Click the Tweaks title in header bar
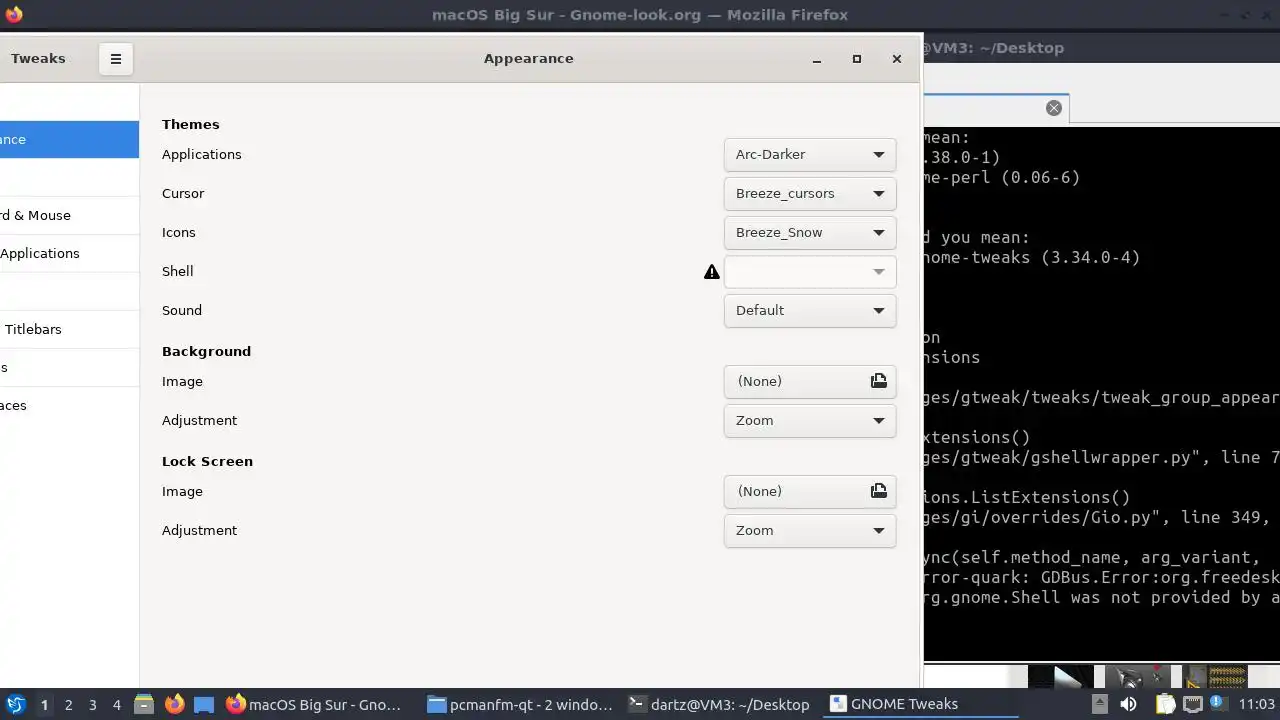 (x=38, y=58)
